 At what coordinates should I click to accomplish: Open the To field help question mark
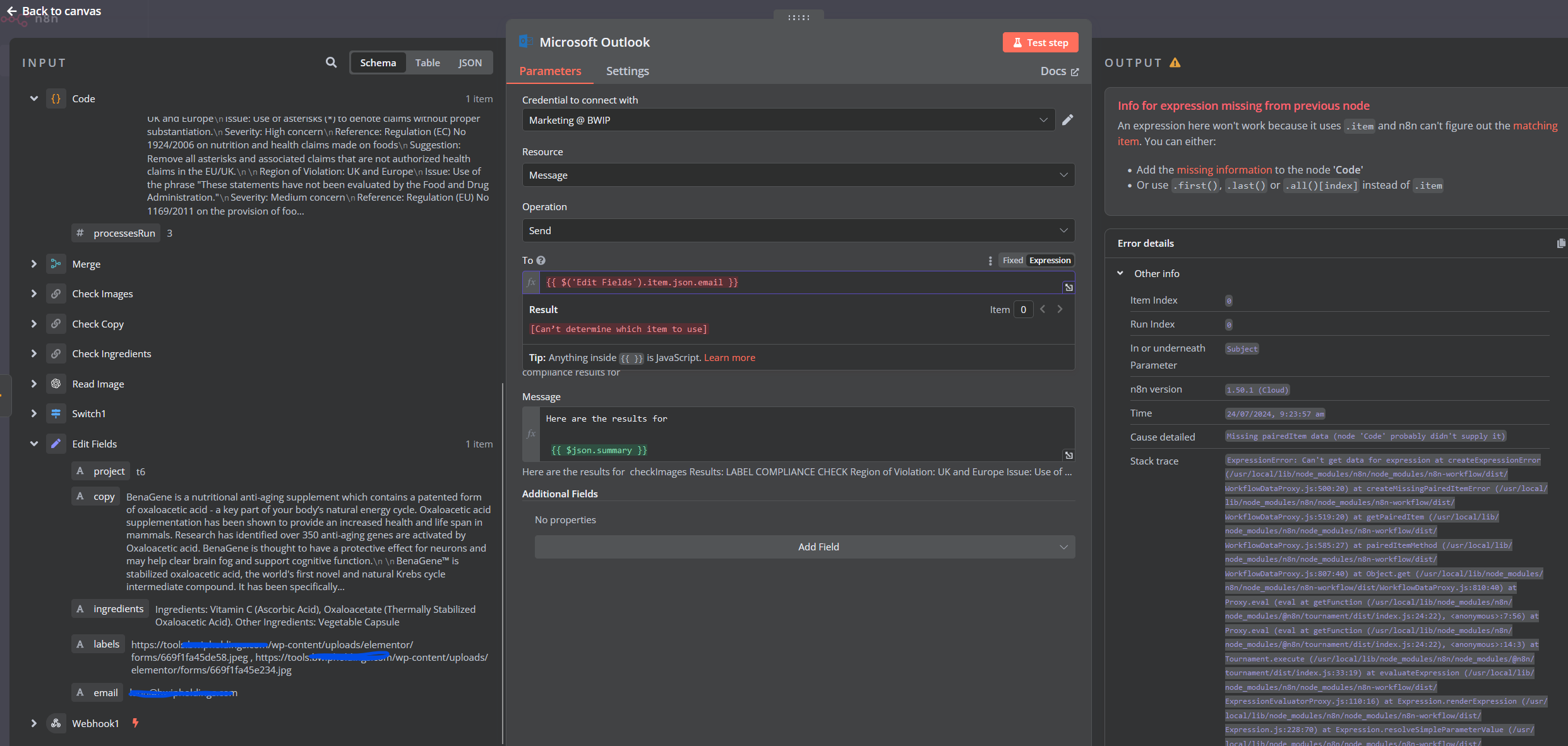click(541, 260)
